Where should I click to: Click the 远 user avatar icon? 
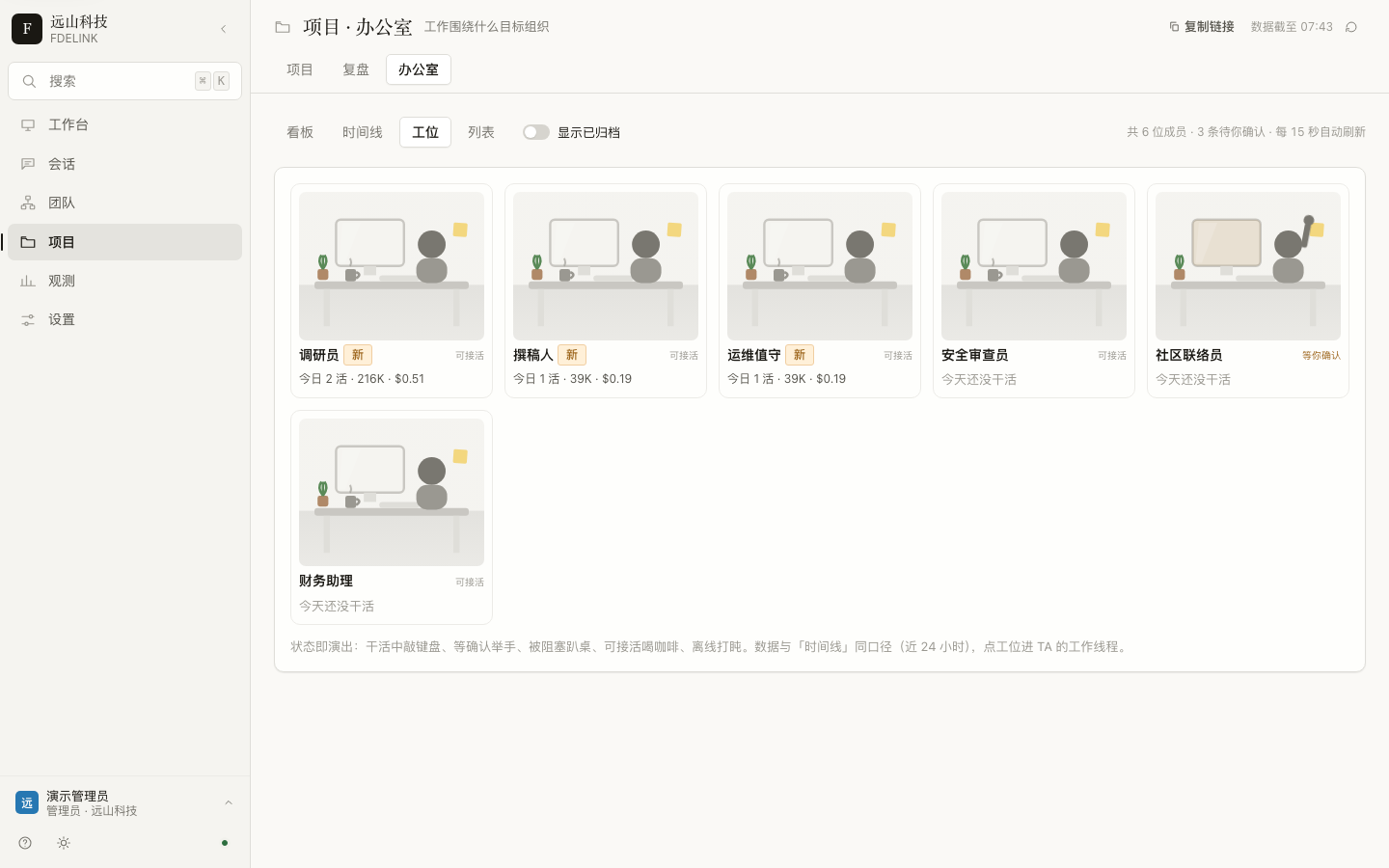click(27, 802)
